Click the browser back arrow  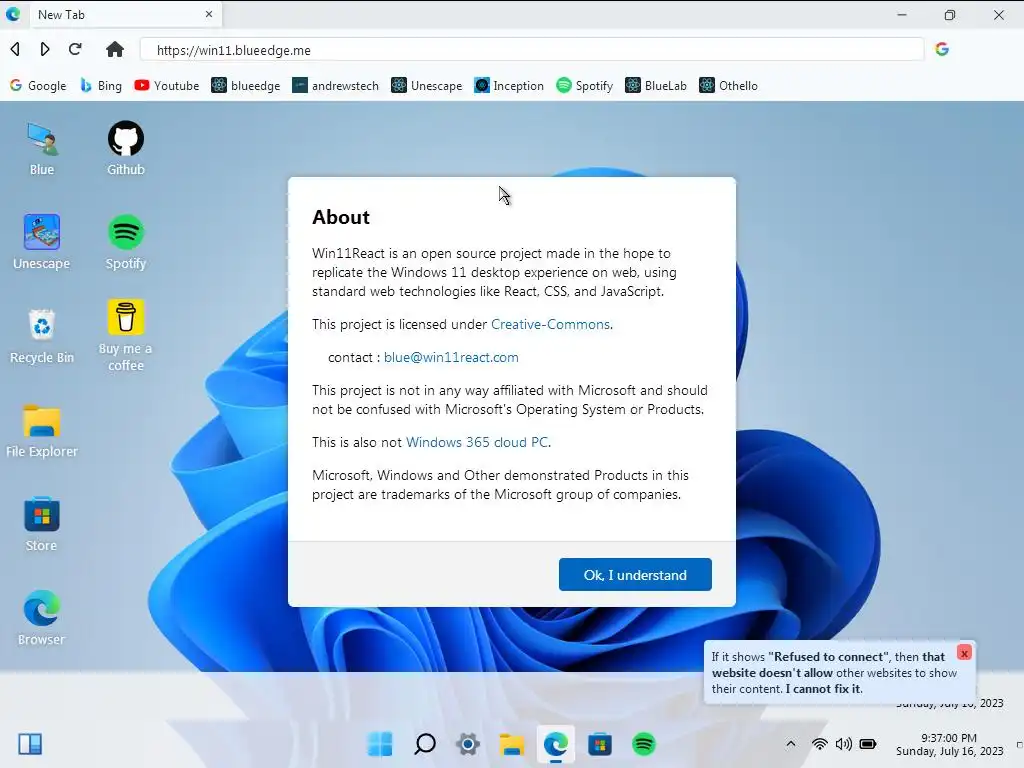(15, 49)
